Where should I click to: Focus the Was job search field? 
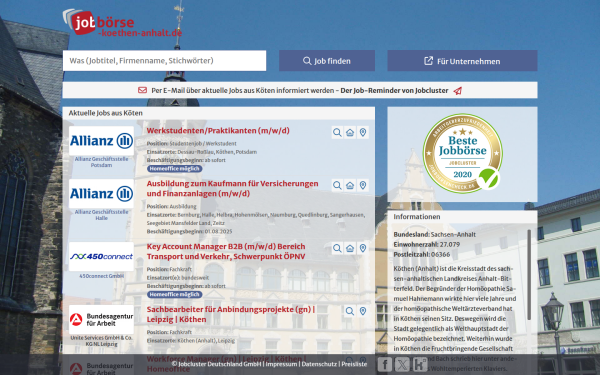(x=165, y=60)
